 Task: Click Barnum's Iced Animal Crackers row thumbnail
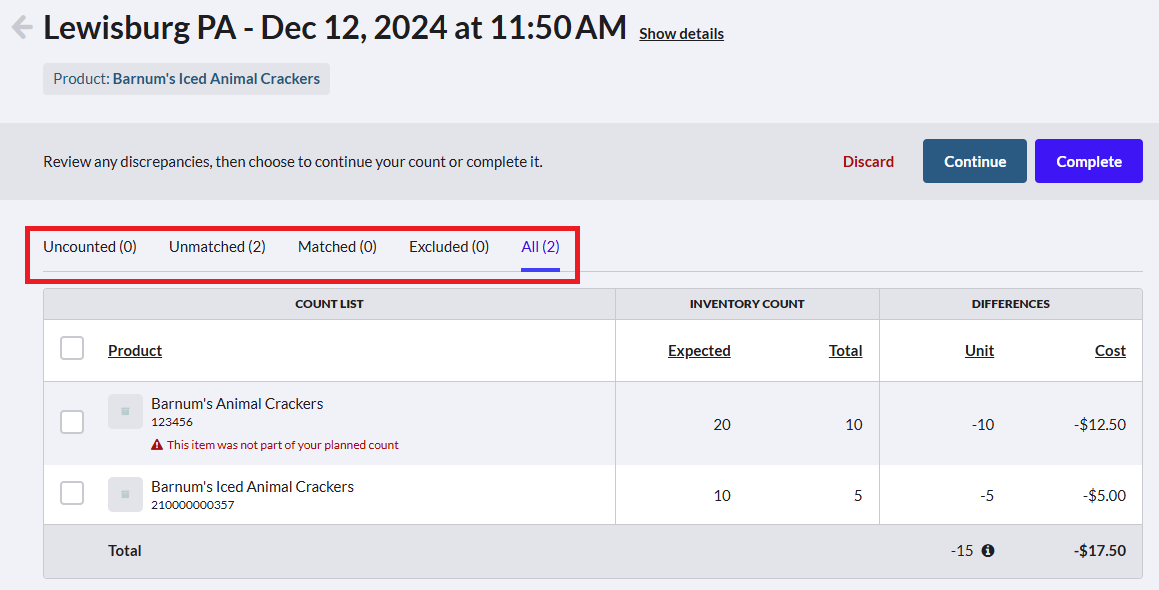pyautogui.click(x=125, y=495)
